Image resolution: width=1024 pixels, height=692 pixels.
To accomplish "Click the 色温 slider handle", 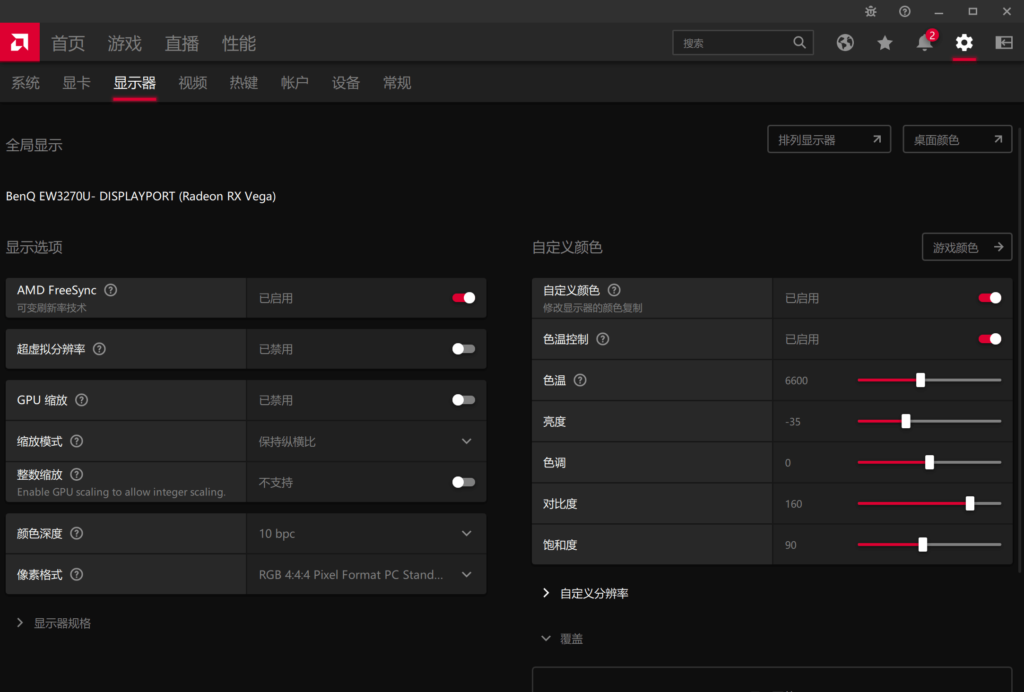I will [x=920, y=380].
